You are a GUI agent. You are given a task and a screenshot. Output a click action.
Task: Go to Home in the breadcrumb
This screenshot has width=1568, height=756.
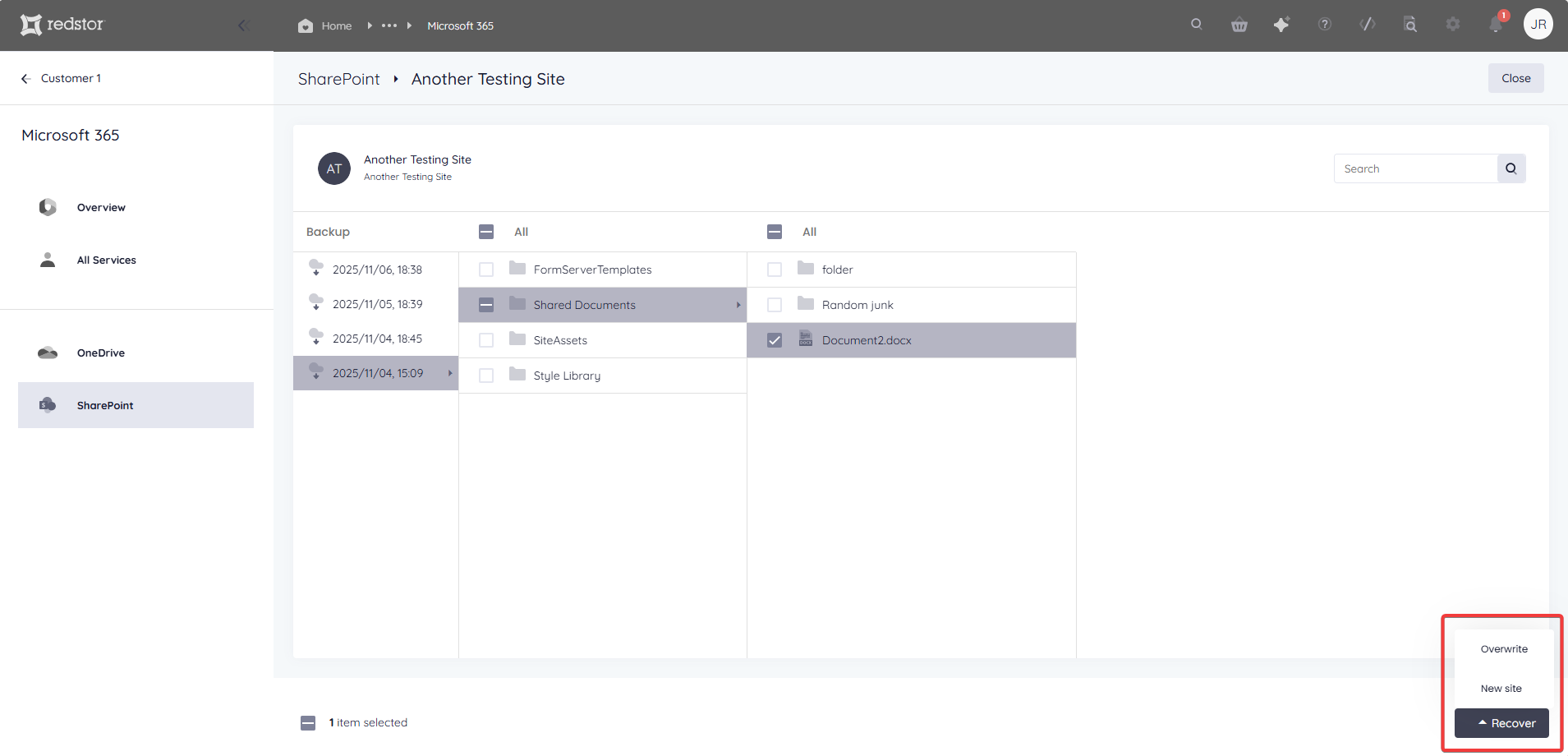click(337, 26)
